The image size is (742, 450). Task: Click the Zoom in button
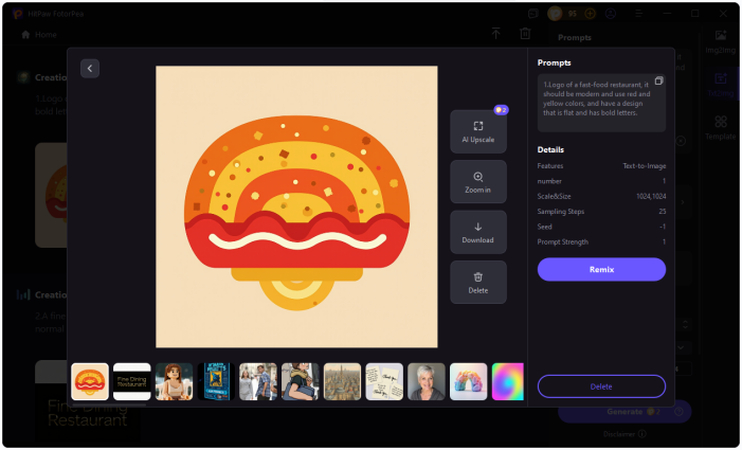click(478, 182)
